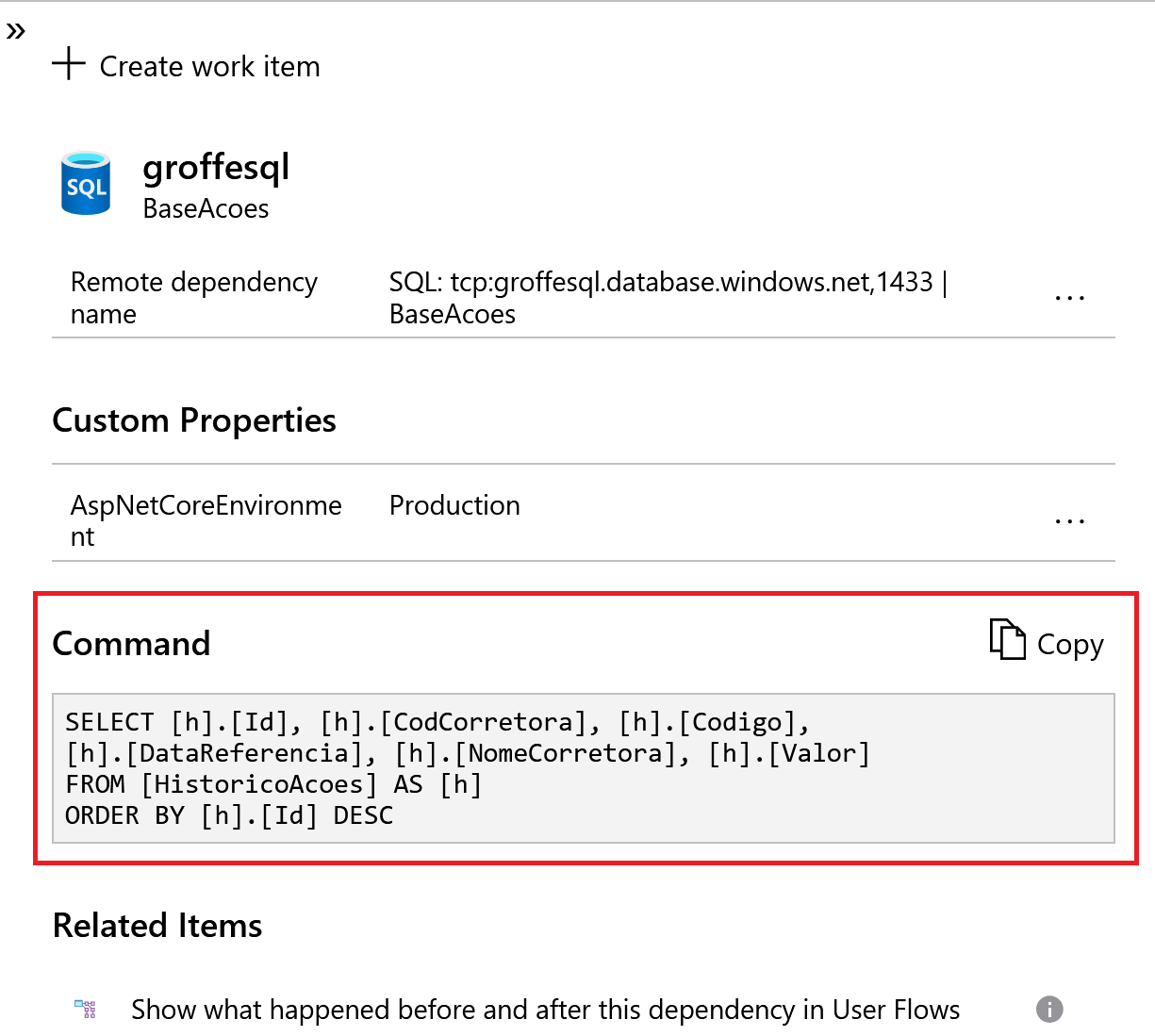The image size is (1155, 1036).
Task: Click Copy to copy the SQL command
Action: point(1047,642)
